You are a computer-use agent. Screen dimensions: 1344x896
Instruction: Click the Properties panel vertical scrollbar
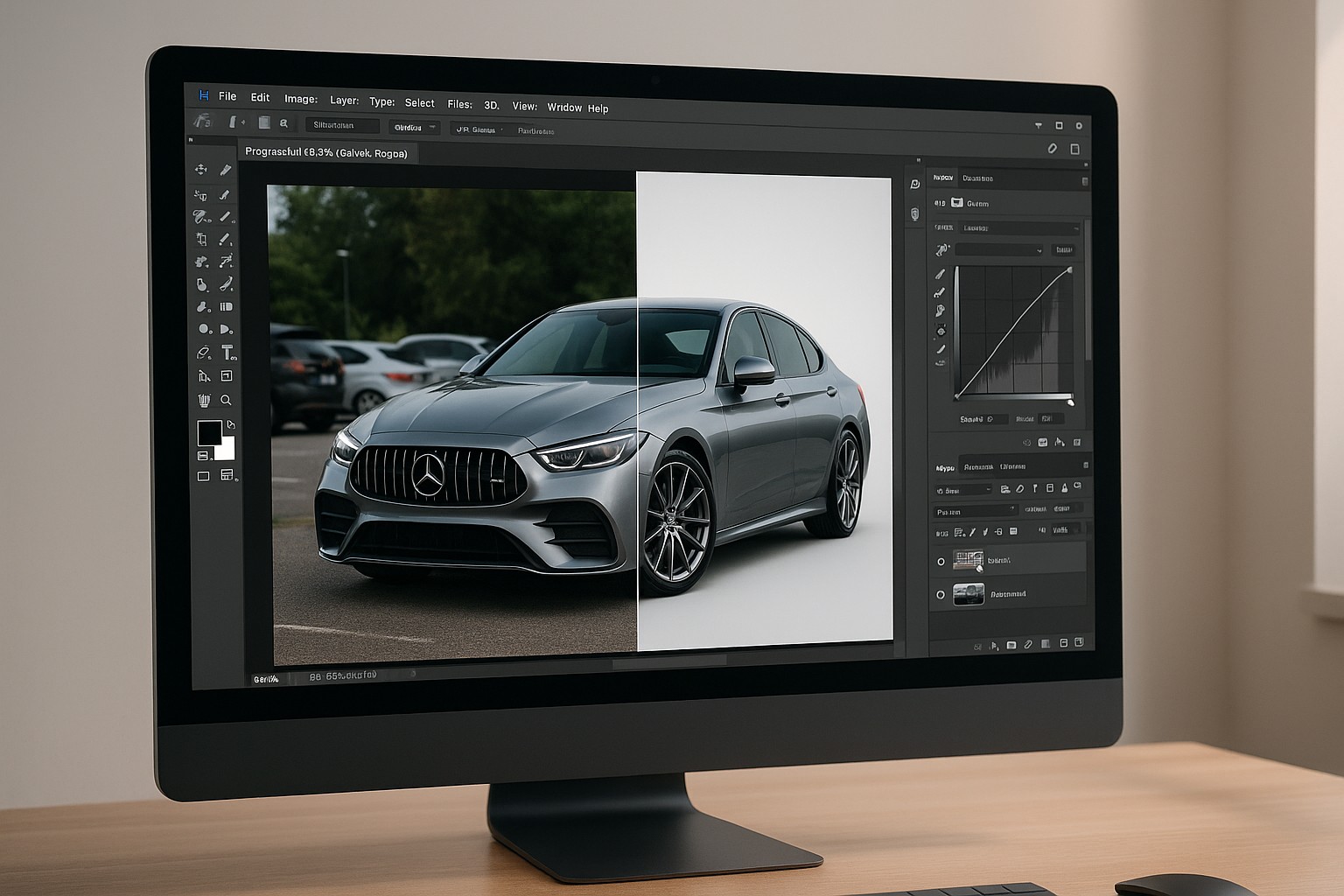pos(1088,289)
